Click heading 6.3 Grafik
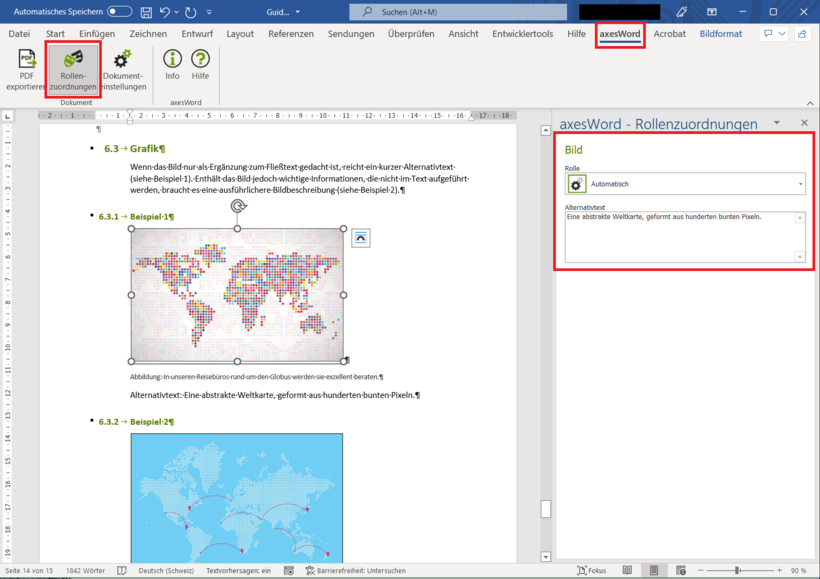 point(135,149)
